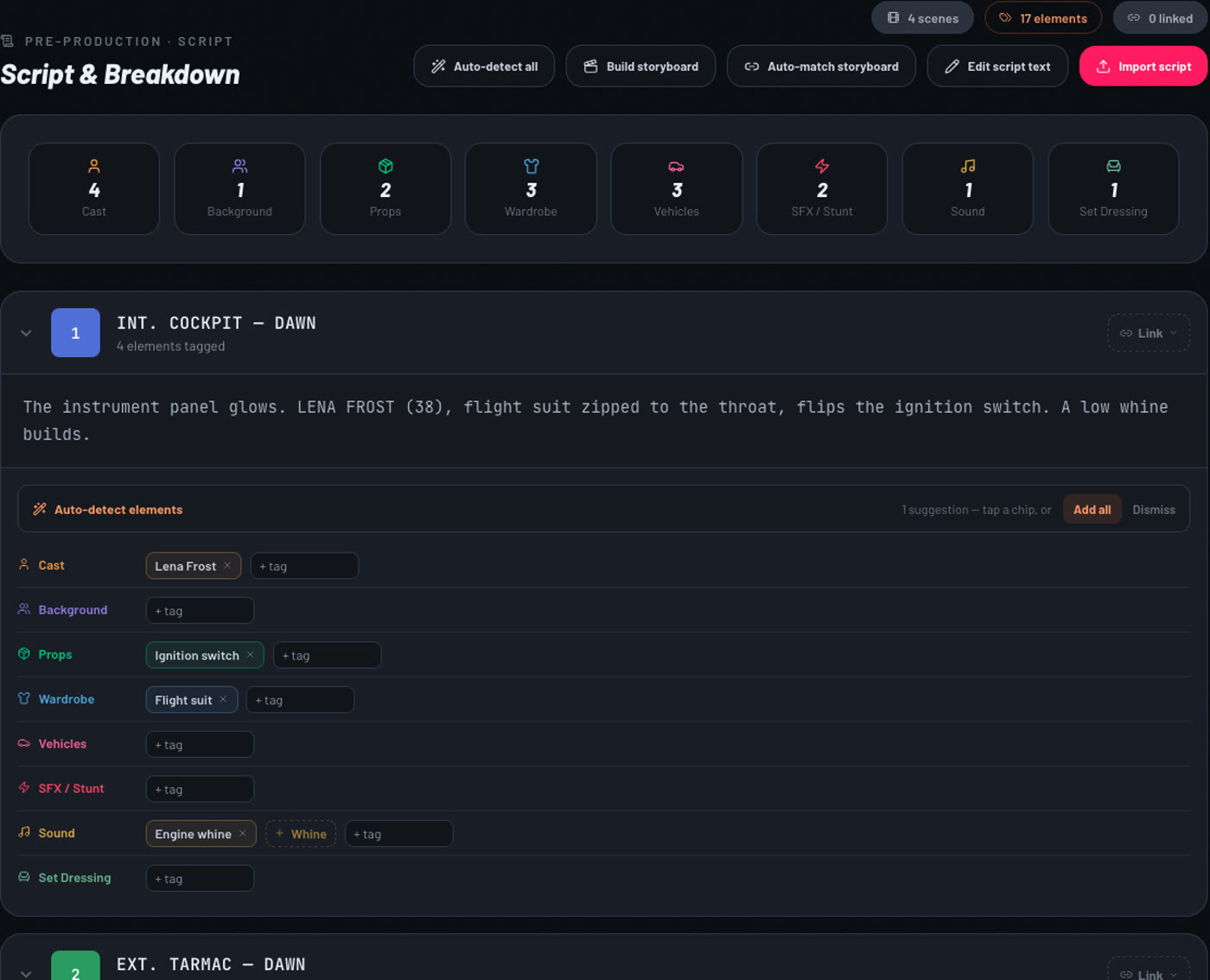Click the Wardrobe shirt icon in scene 1

[x=24, y=698]
